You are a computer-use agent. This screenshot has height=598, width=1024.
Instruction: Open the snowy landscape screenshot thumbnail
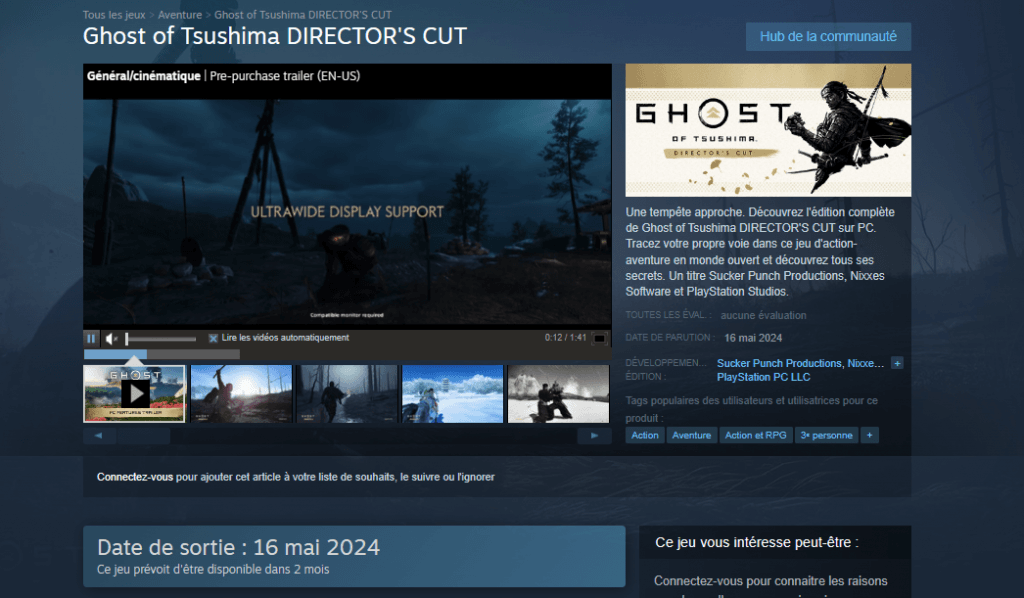(x=452, y=393)
